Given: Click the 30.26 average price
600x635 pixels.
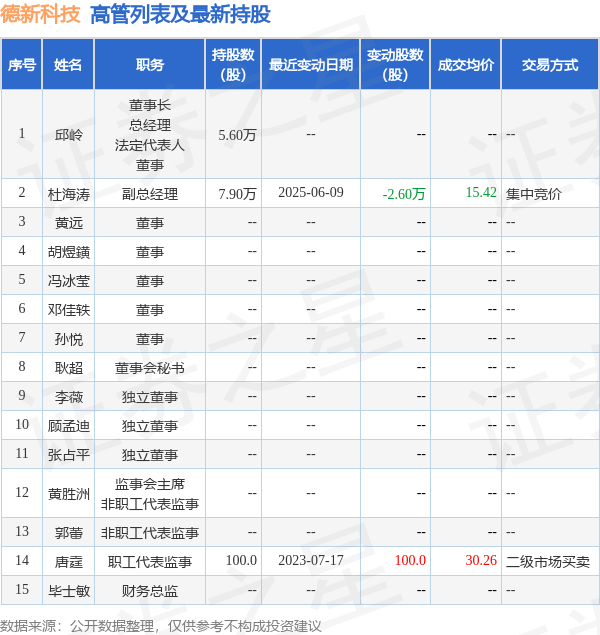Looking at the screenshot, I should tap(481, 560).
